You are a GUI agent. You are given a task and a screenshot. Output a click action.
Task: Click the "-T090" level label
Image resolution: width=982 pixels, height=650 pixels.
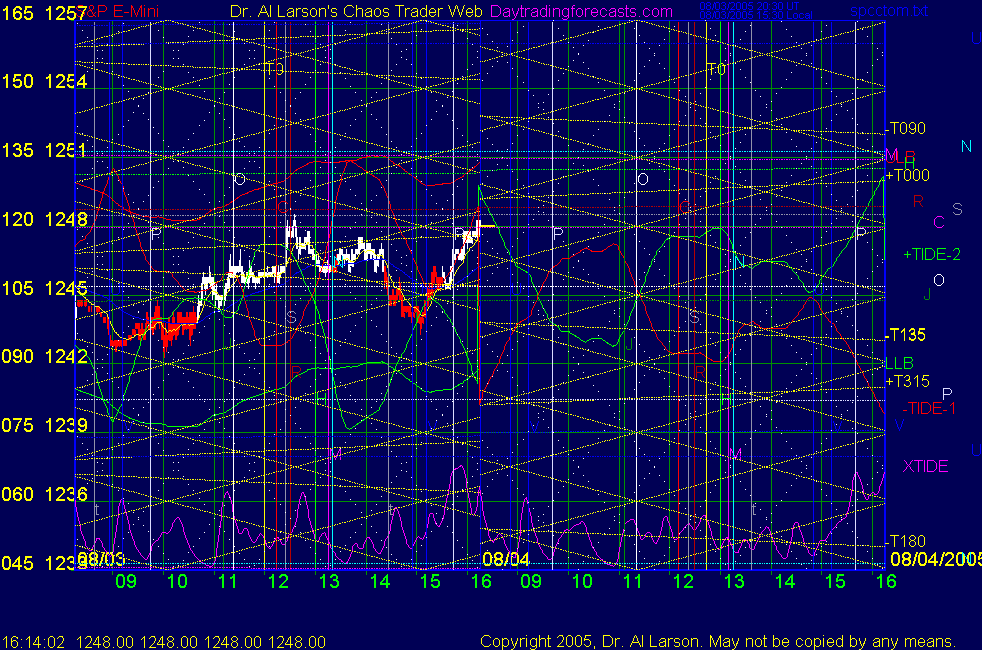click(906, 128)
